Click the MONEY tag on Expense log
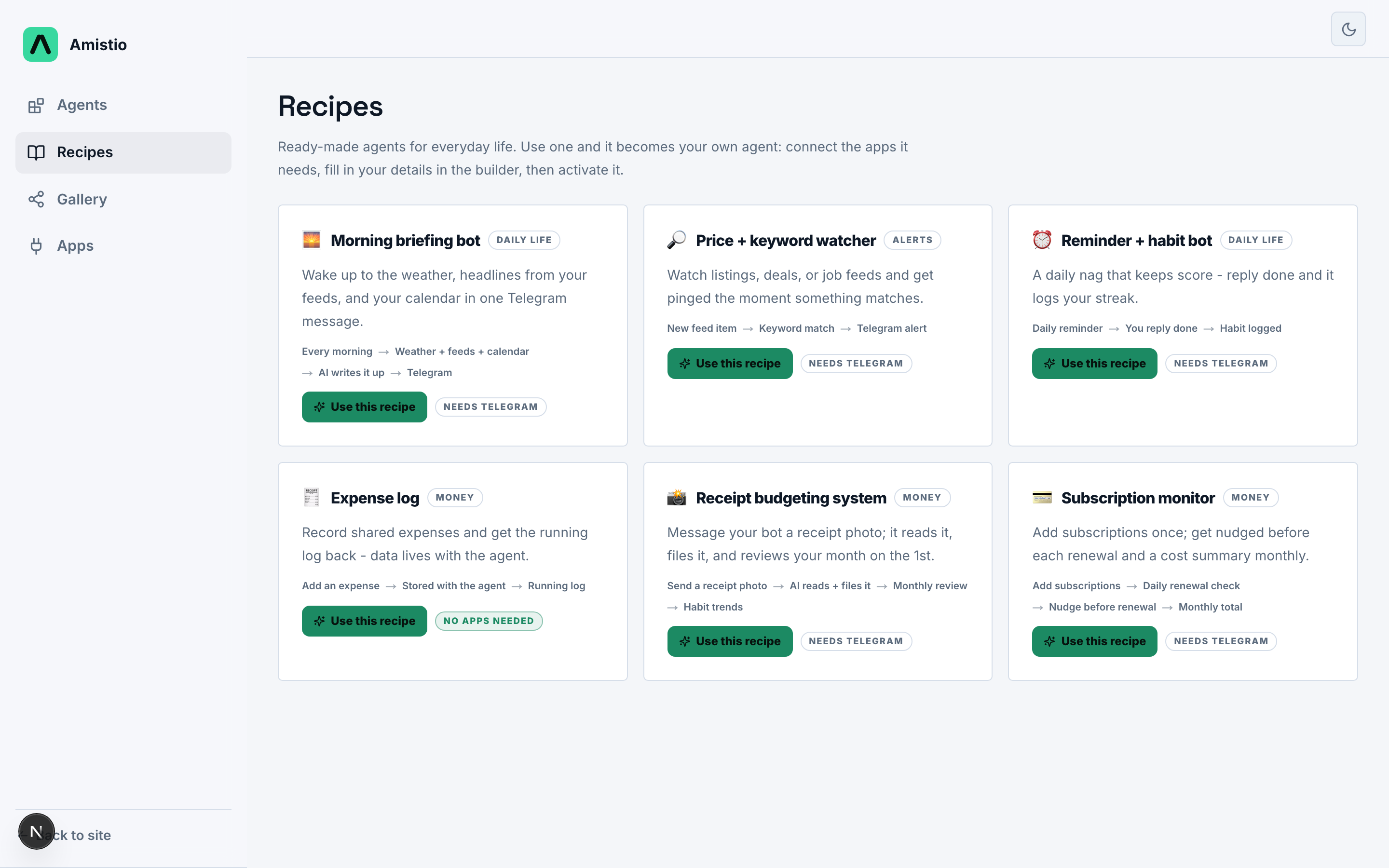This screenshot has width=1389, height=868. pyautogui.click(x=455, y=497)
